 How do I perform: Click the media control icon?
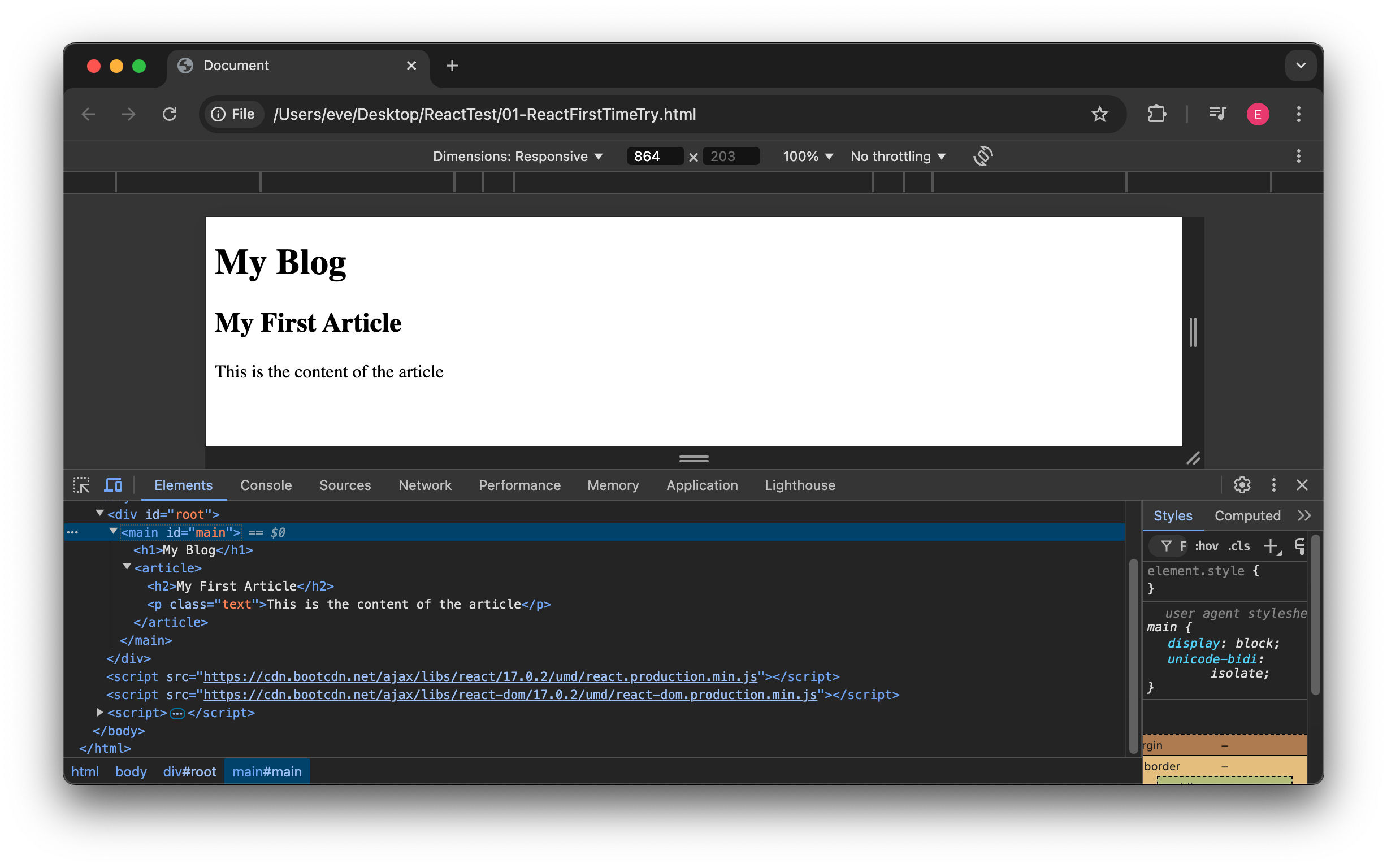tap(1217, 114)
